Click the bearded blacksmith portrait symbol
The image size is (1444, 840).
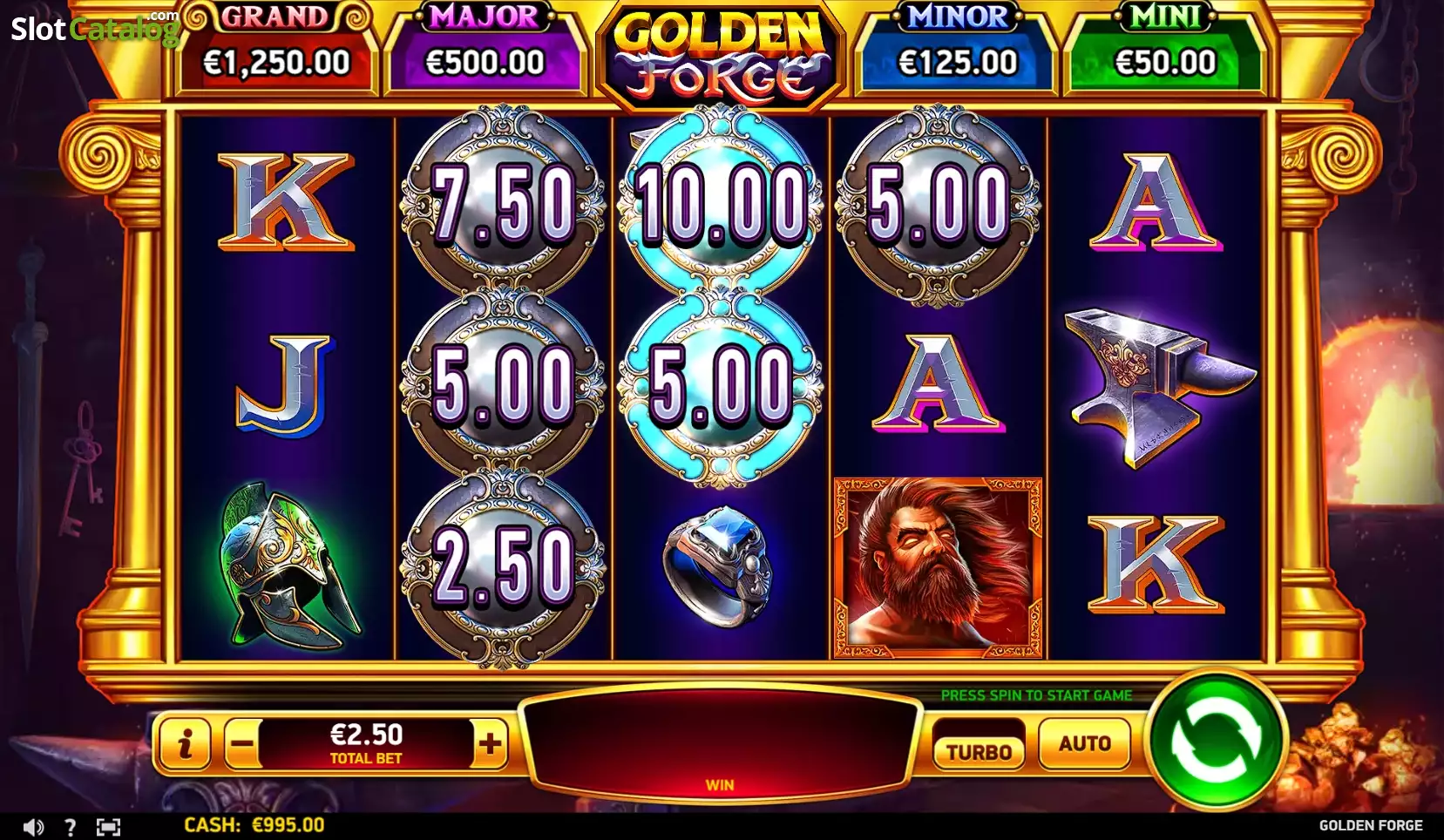pos(938,567)
